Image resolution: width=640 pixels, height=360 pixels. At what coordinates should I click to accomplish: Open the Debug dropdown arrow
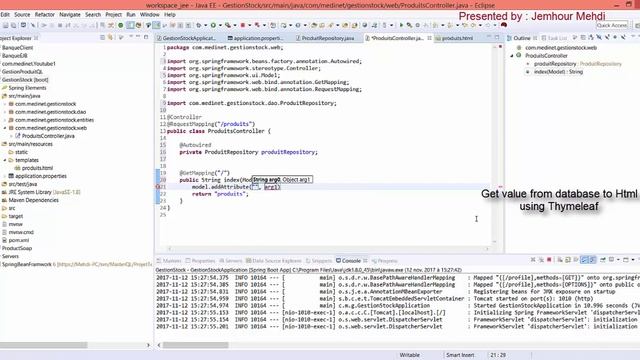click(x=205, y=25)
